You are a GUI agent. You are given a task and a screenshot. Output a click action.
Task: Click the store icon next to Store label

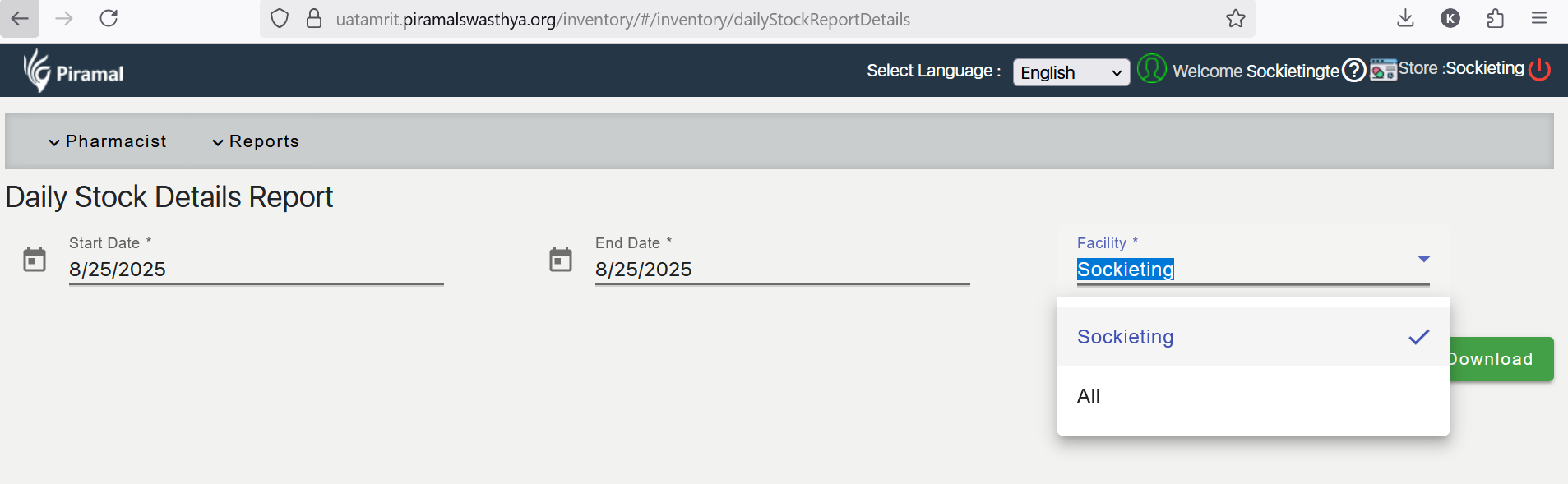point(1383,70)
